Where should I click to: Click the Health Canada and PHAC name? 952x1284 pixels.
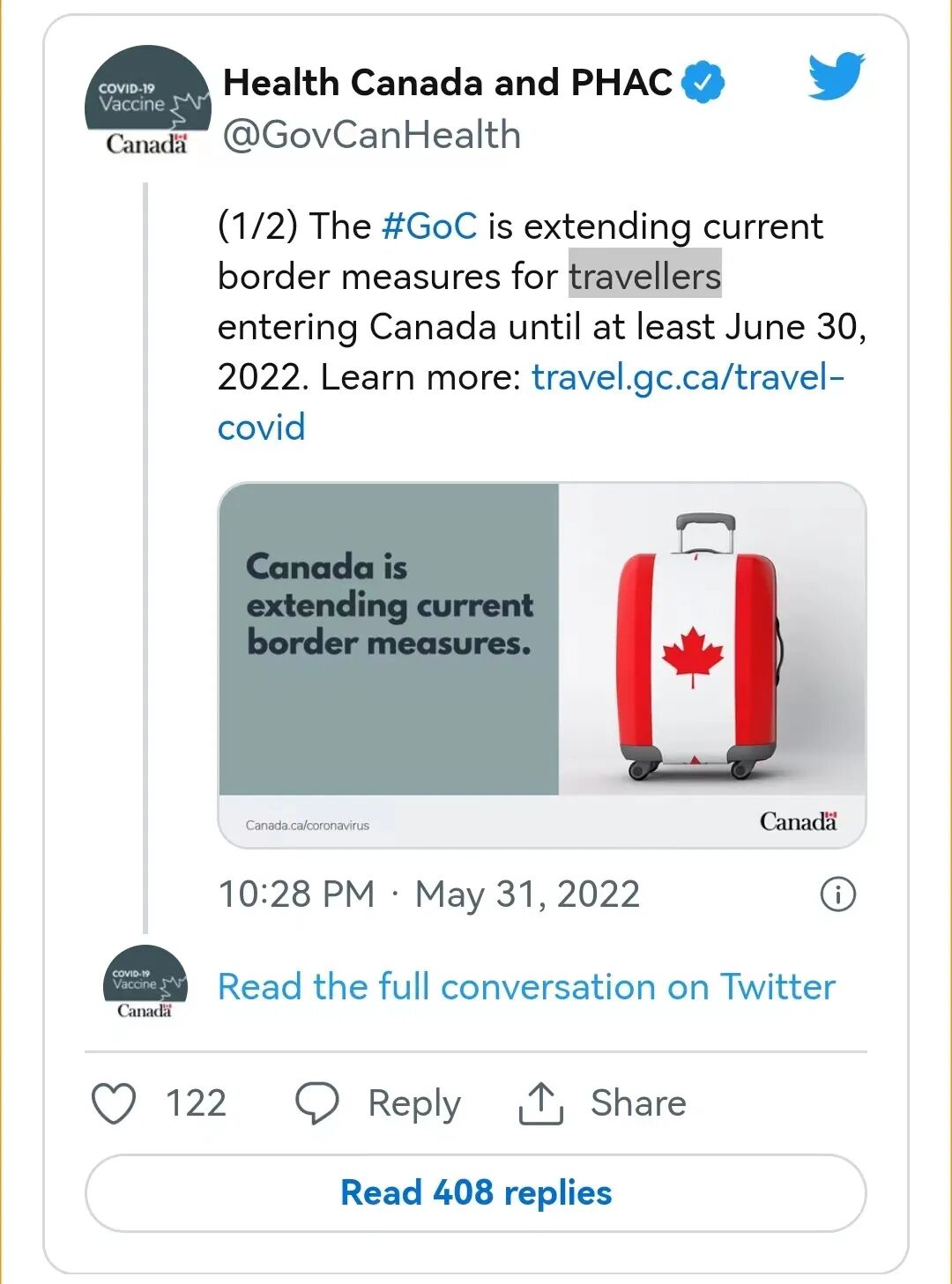(x=448, y=83)
